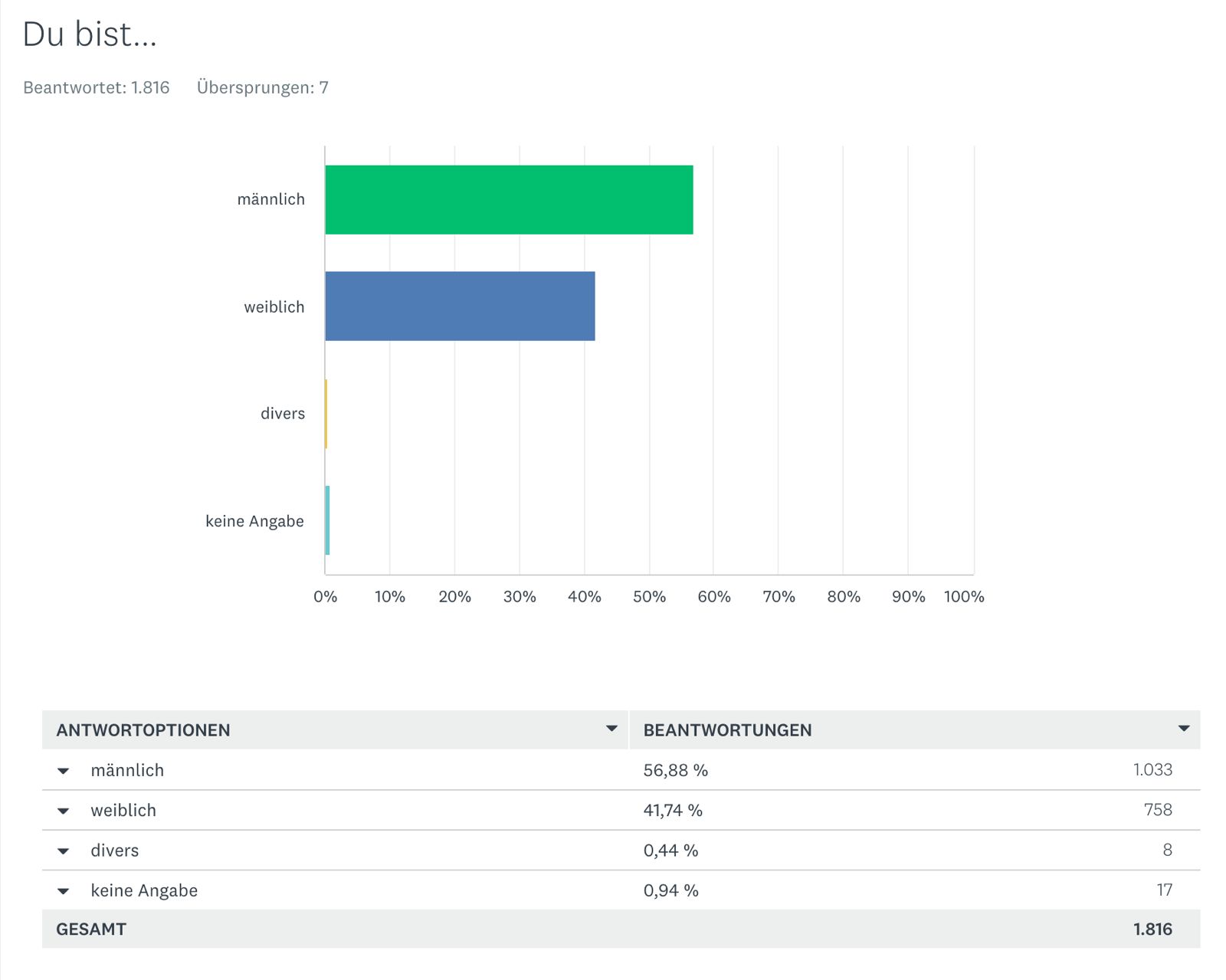This screenshot has height=980, width=1226.
Task: Expand the caret beside keine Angabe row
Action: click(64, 890)
